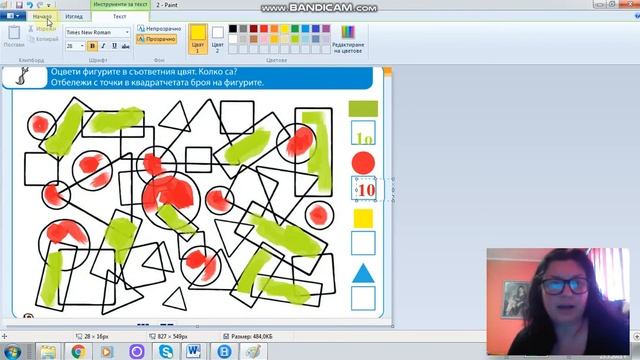Switch to the Начало tab
The width and height of the screenshot is (640, 360).
tap(42, 16)
